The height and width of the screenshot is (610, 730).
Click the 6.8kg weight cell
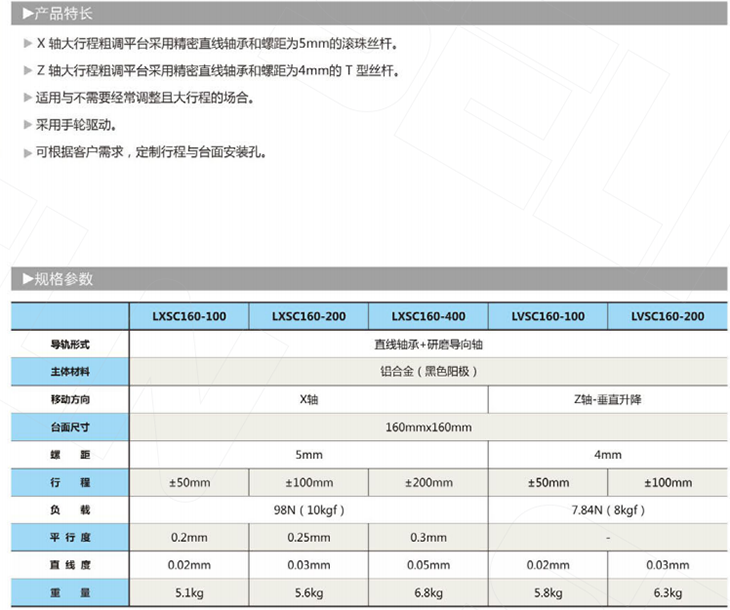tap(428, 592)
